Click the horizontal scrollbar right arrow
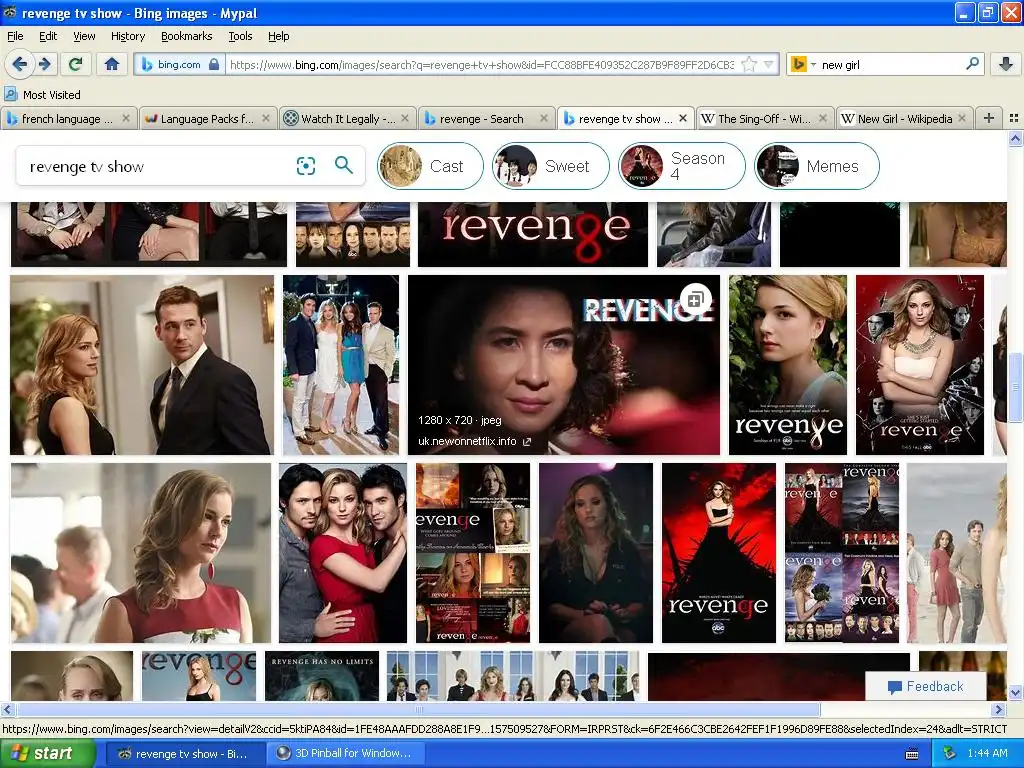1024x768 pixels. 999,709
